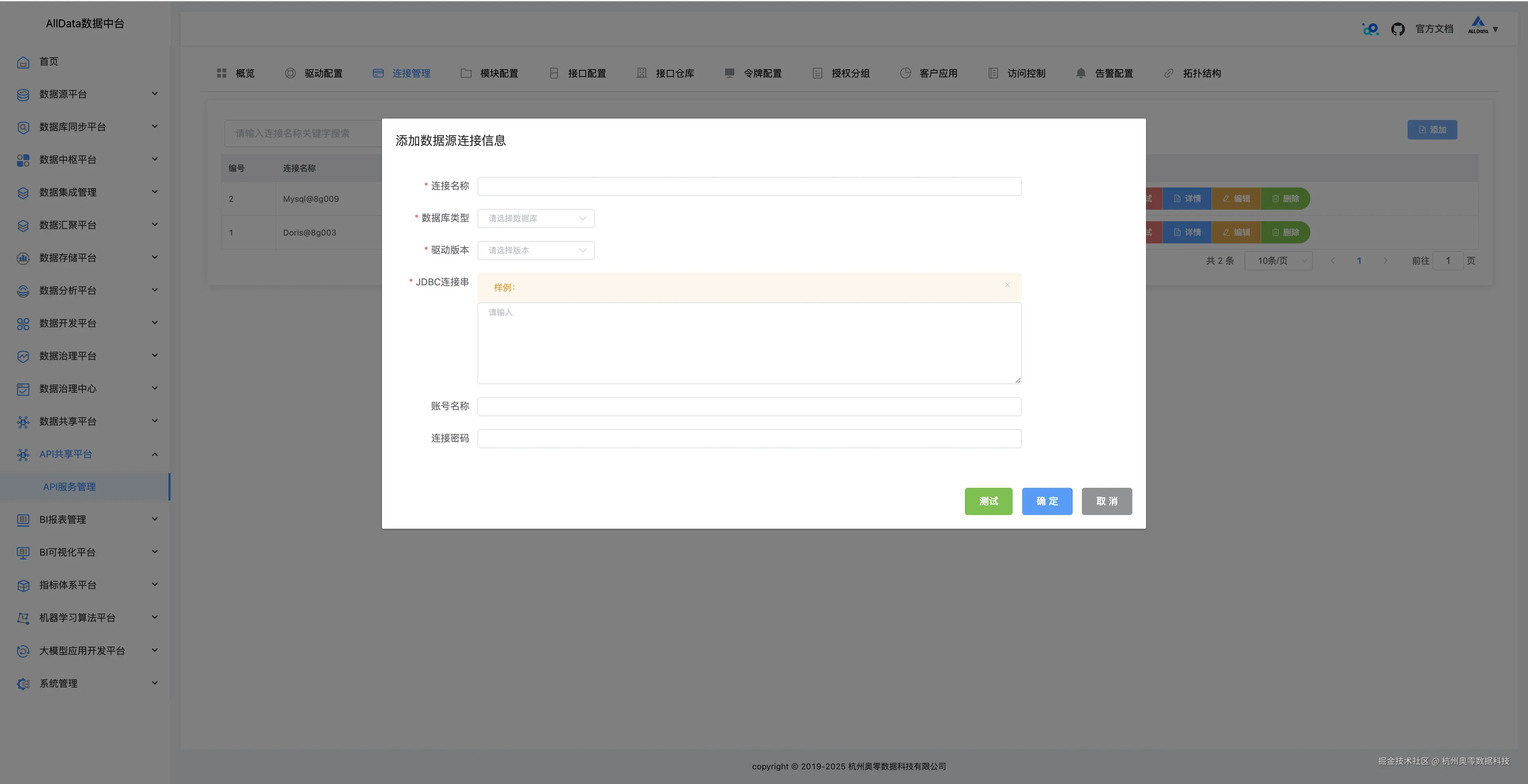Click the 机器学习算法平台 sidebar icon
Image resolution: width=1528 pixels, height=784 pixels.
[23, 618]
